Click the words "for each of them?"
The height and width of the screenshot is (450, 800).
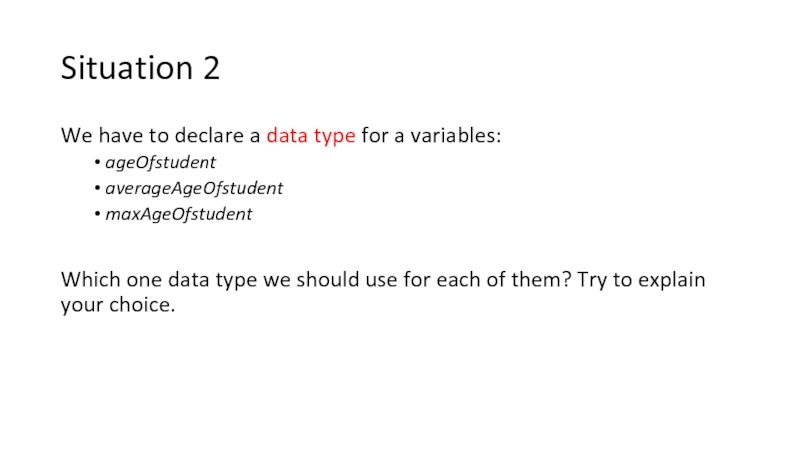[x=489, y=280]
